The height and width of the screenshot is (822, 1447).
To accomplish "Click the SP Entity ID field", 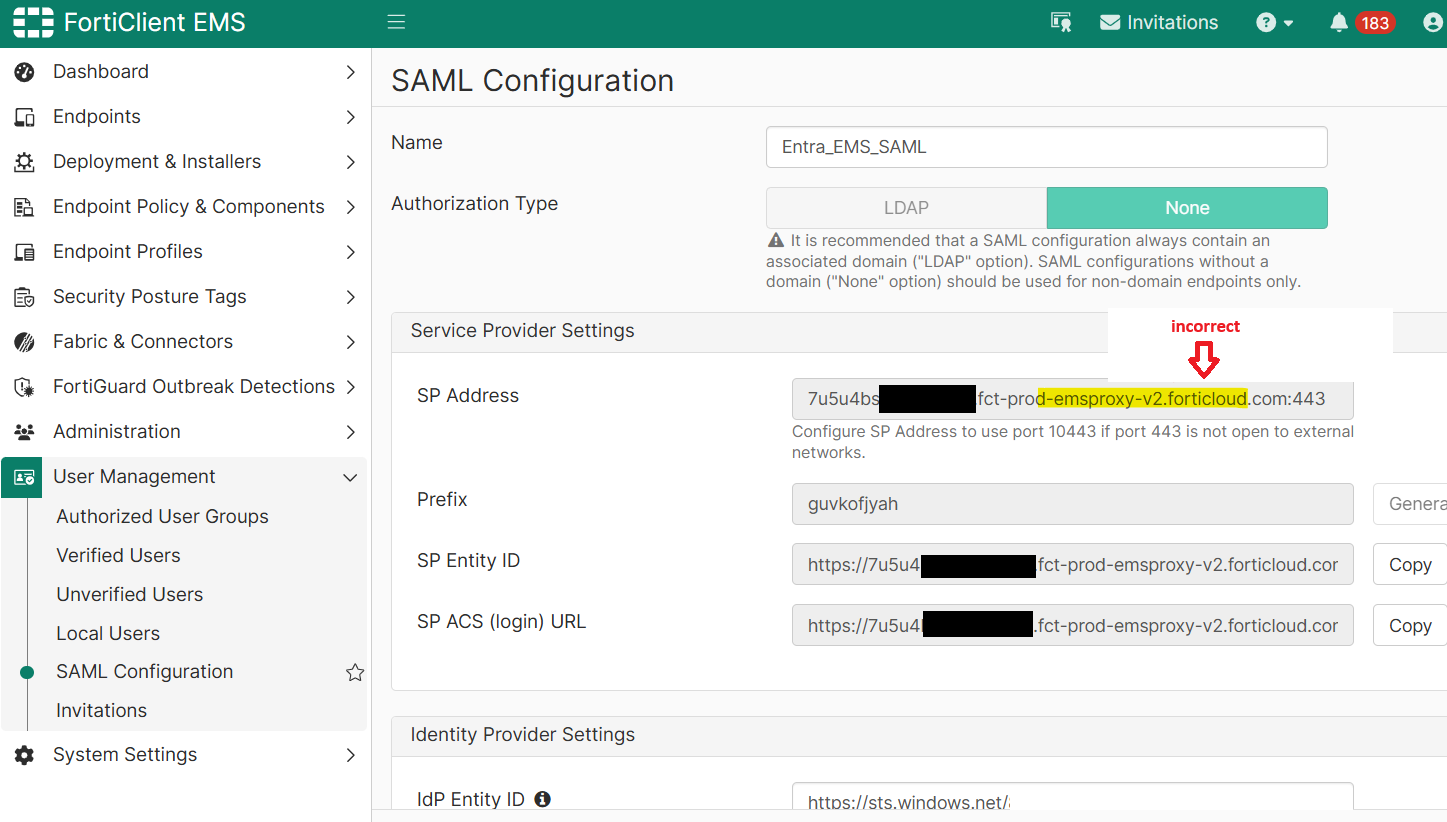I will coord(1073,565).
